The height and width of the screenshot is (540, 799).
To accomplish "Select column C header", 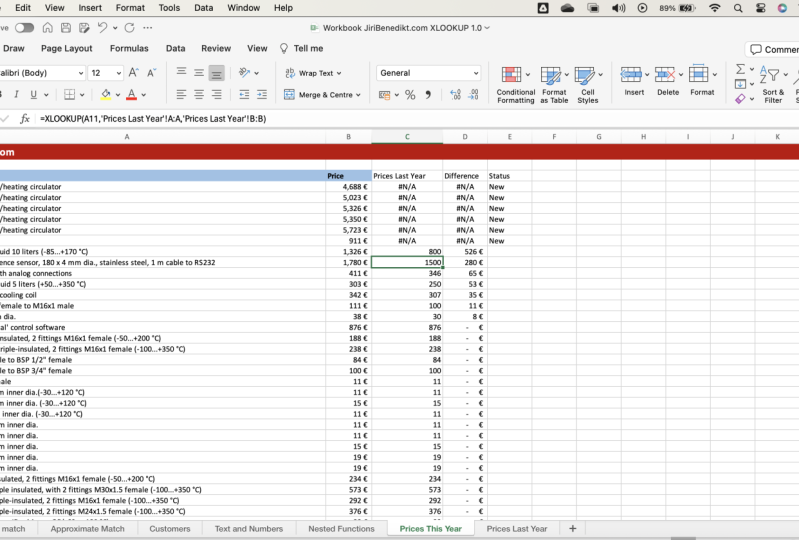I will [x=407, y=137].
